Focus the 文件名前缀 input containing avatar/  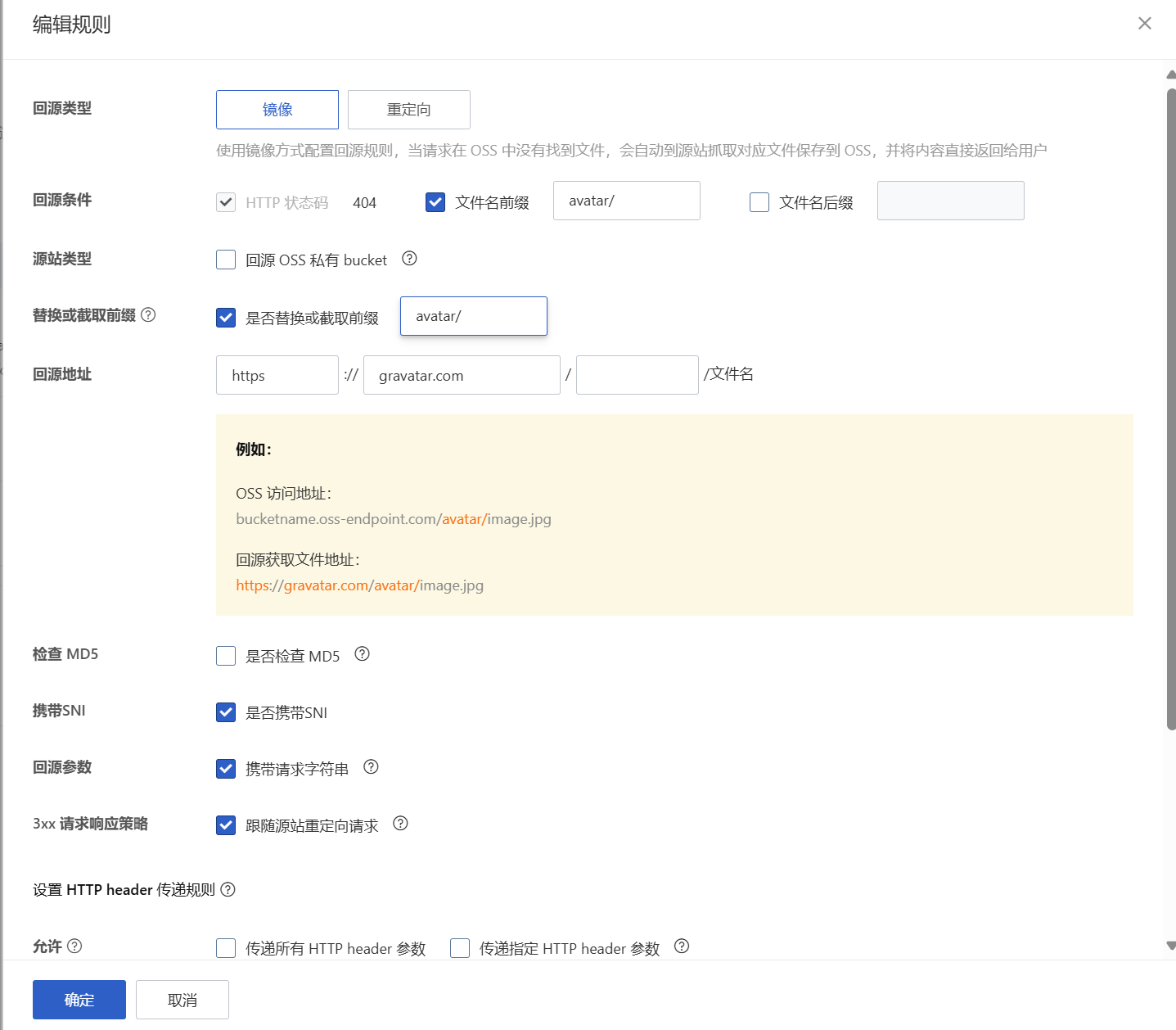pos(627,201)
